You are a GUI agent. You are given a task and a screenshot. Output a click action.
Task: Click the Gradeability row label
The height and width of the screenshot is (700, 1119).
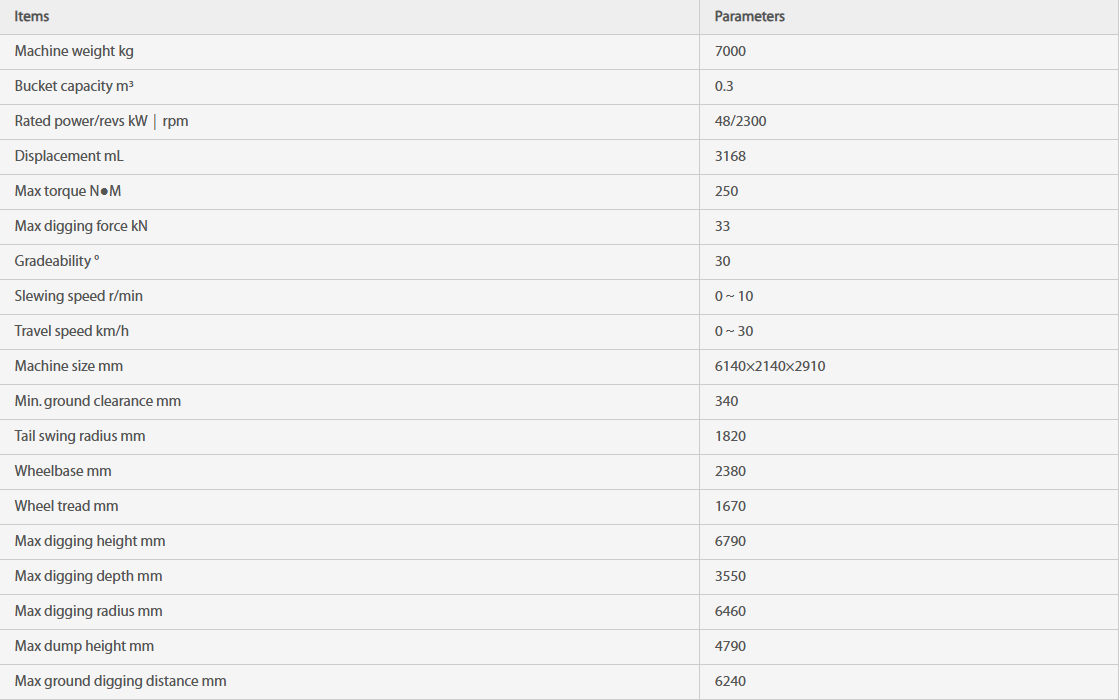57,261
